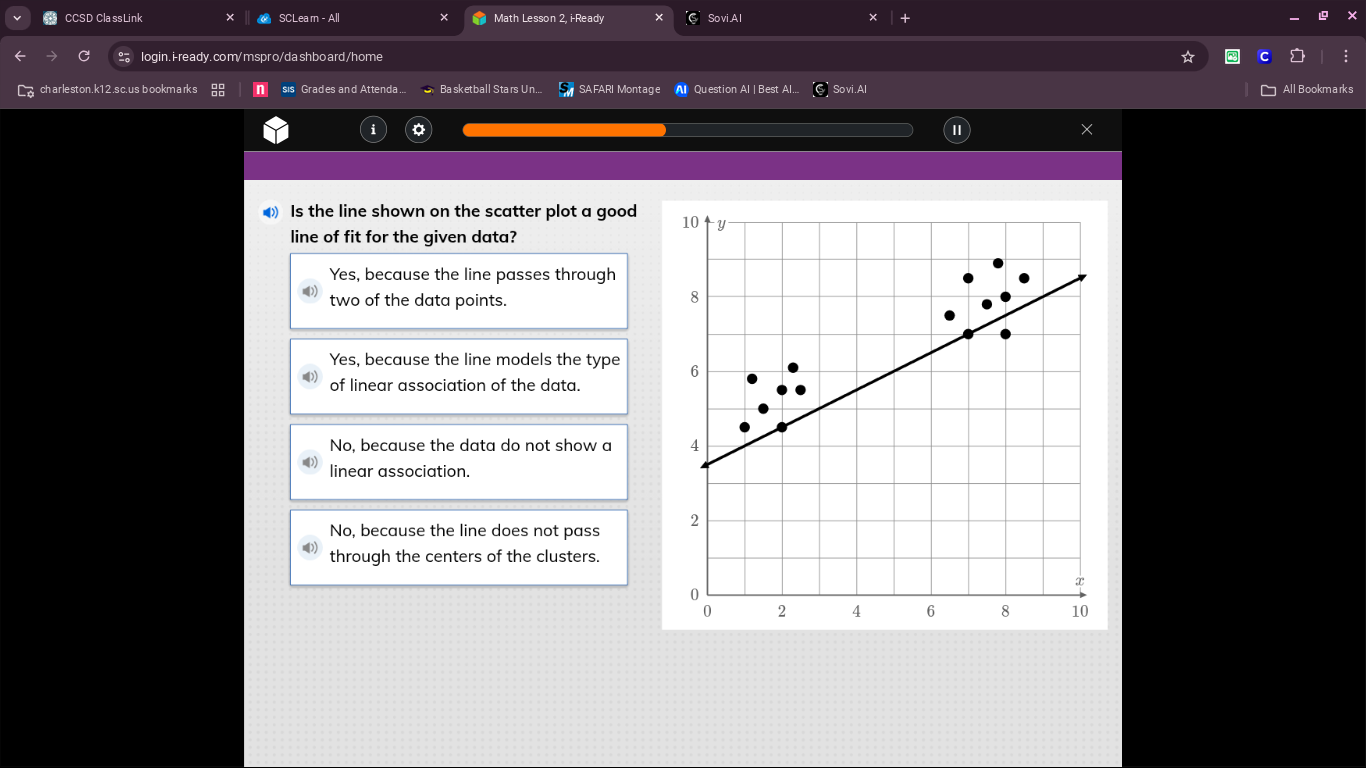Play audio for the last answer choice
Screen dimensions: 1366x768
pos(310,547)
